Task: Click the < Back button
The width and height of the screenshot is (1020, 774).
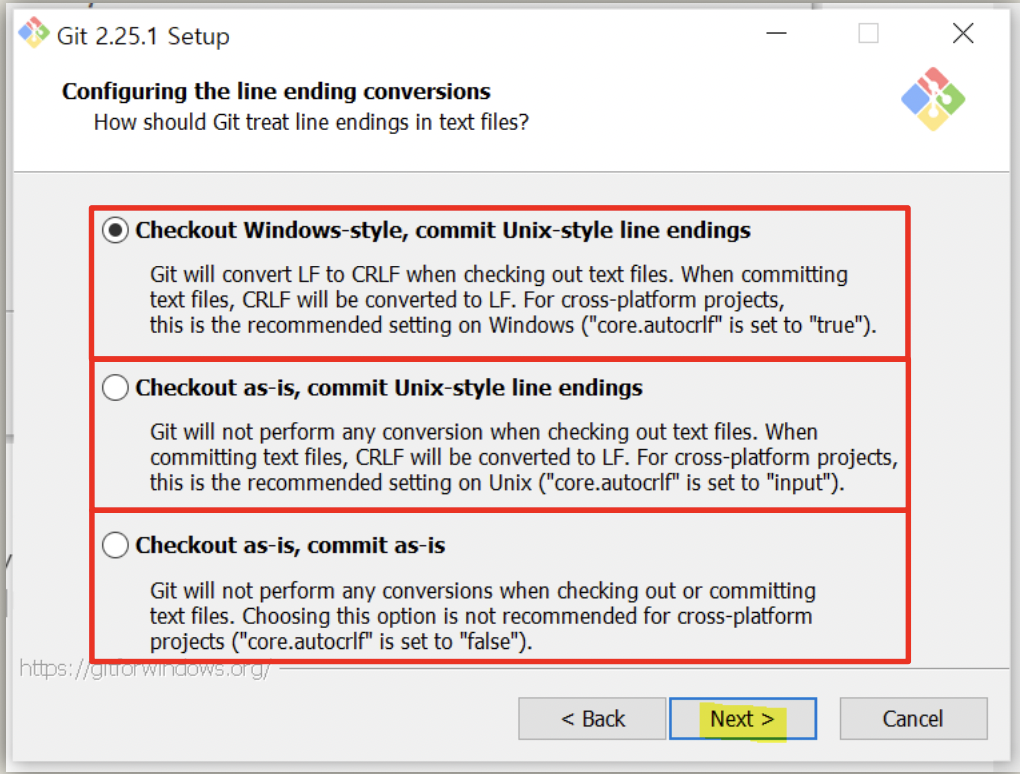Action: pyautogui.click(x=591, y=719)
